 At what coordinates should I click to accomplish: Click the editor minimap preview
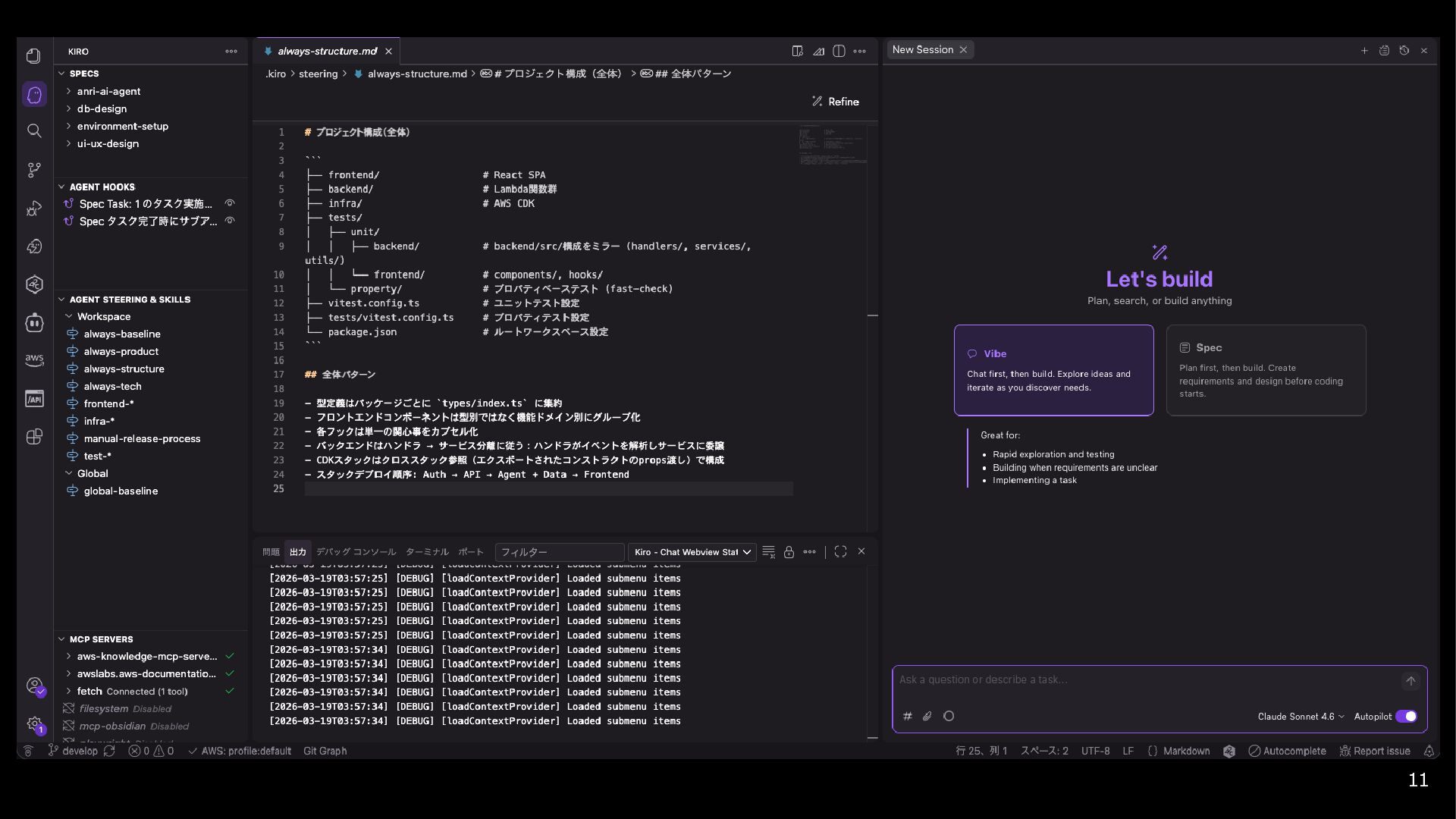[x=832, y=146]
